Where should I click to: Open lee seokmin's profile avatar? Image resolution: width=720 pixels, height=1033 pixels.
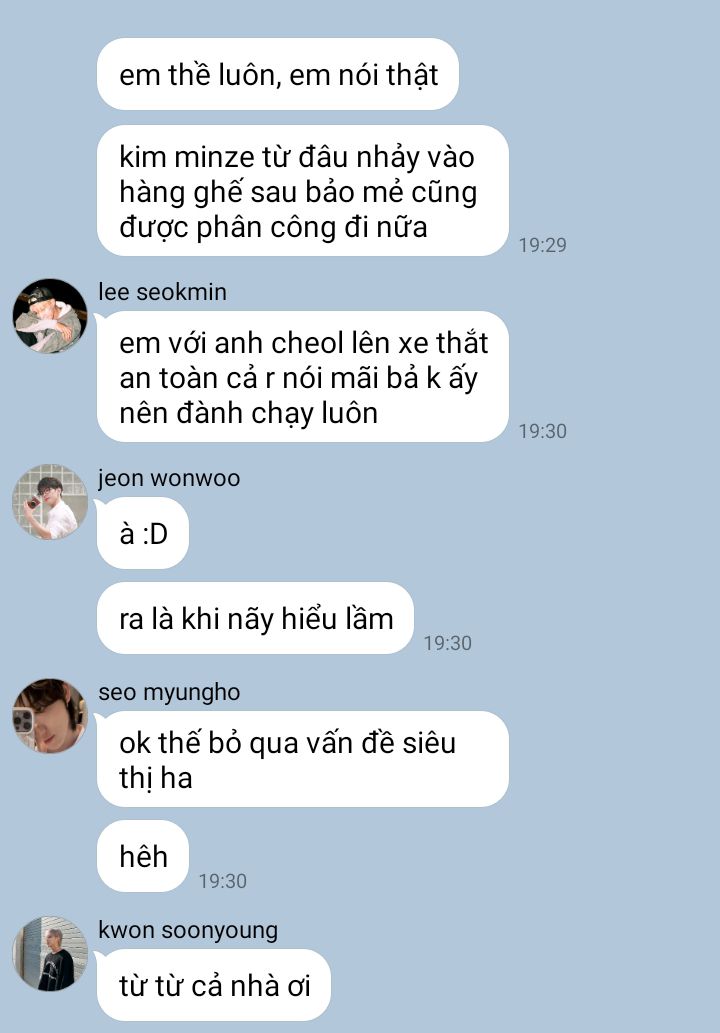[x=50, y=316]
